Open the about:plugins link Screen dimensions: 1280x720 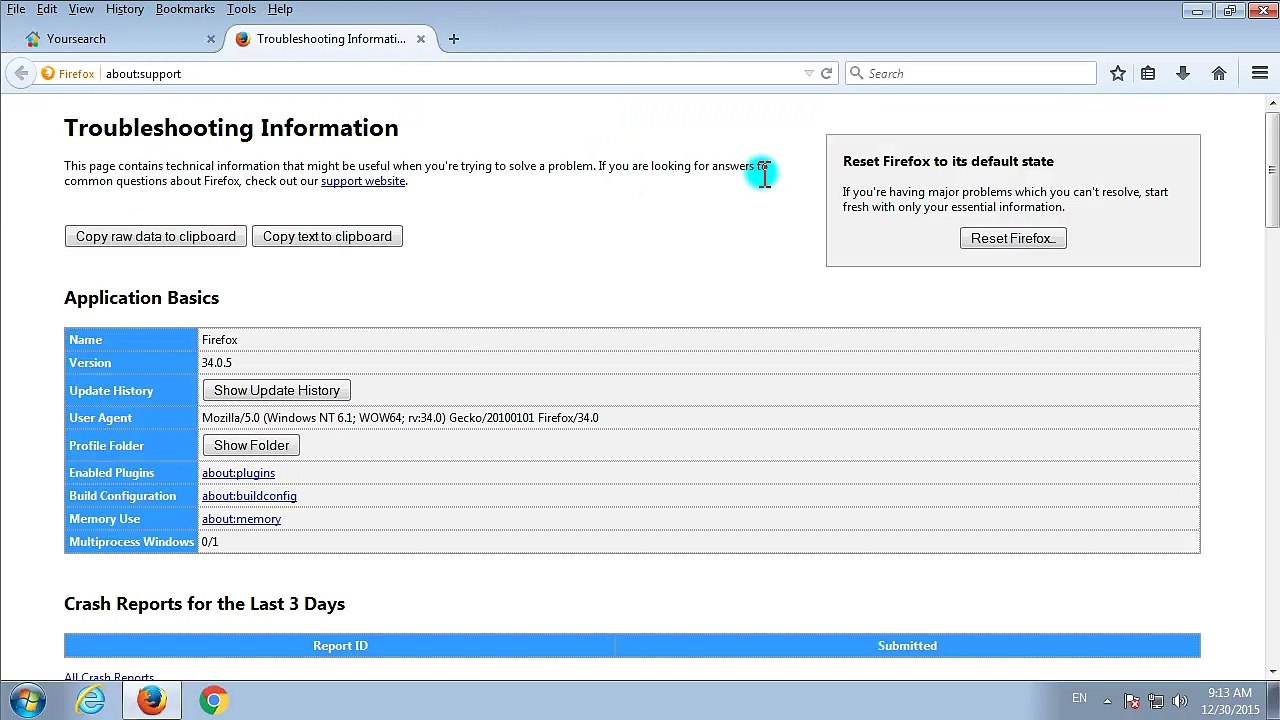coord(238,473)
